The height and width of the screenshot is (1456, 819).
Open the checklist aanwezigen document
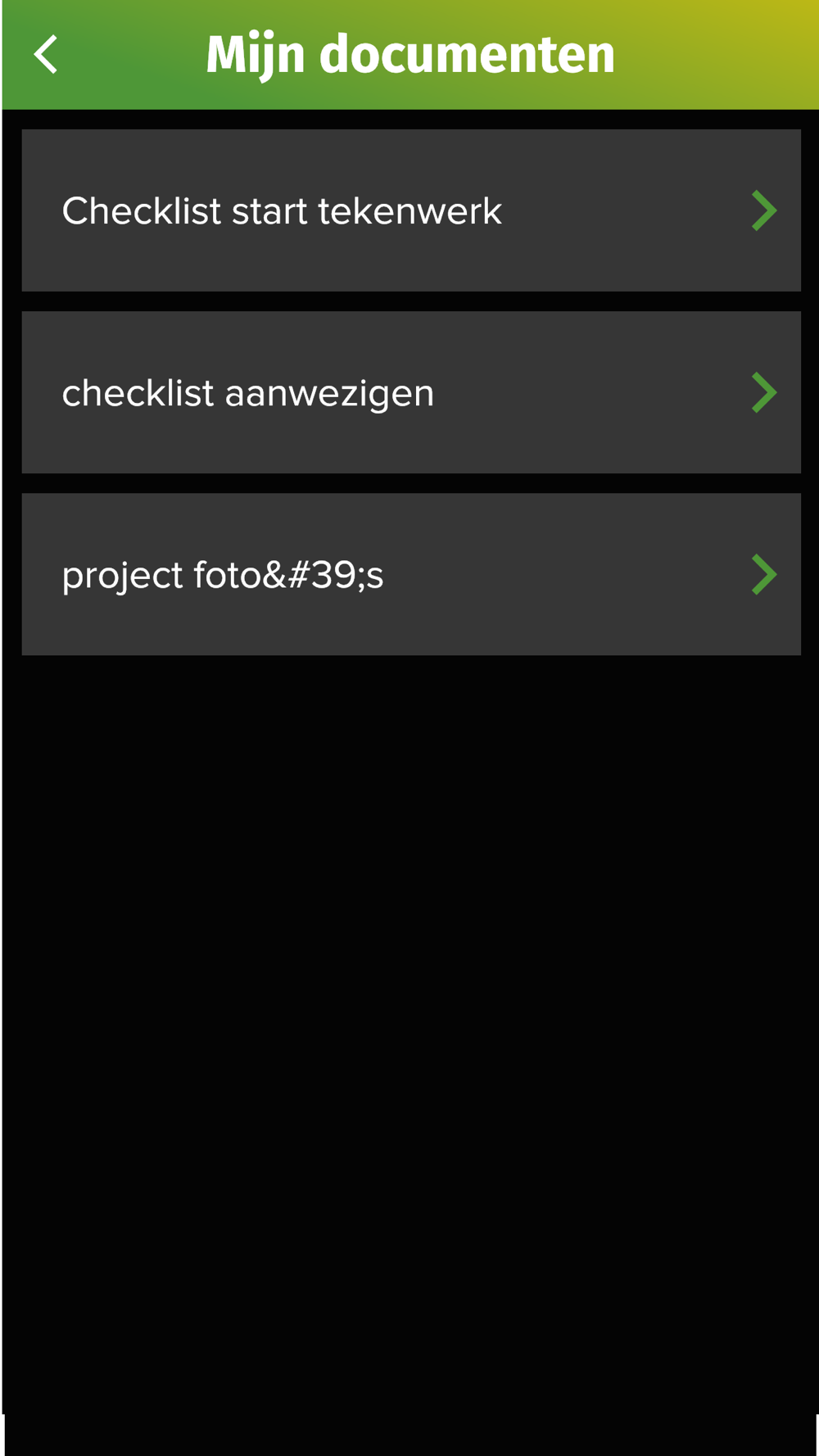tap(411, 392)
